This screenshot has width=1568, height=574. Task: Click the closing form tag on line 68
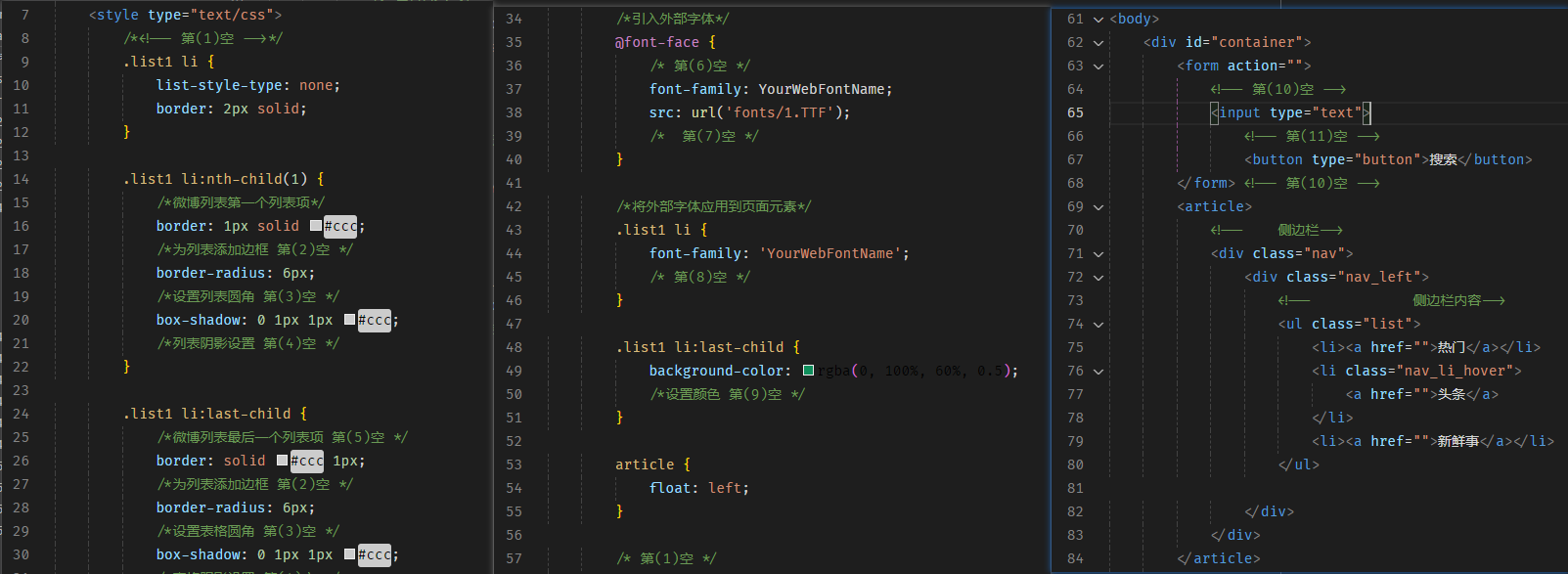(x=1206, y=183)
